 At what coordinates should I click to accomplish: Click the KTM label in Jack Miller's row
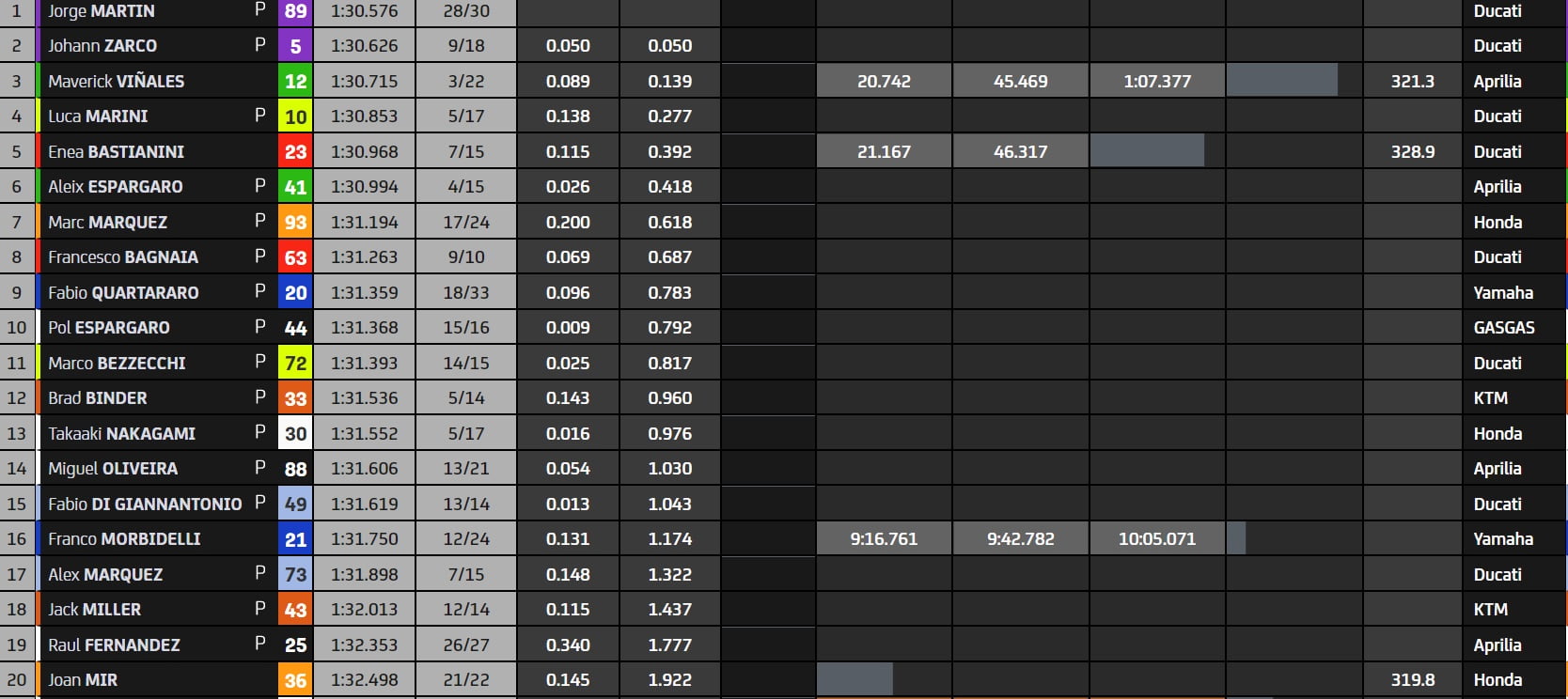click(x=1490, y=610)
